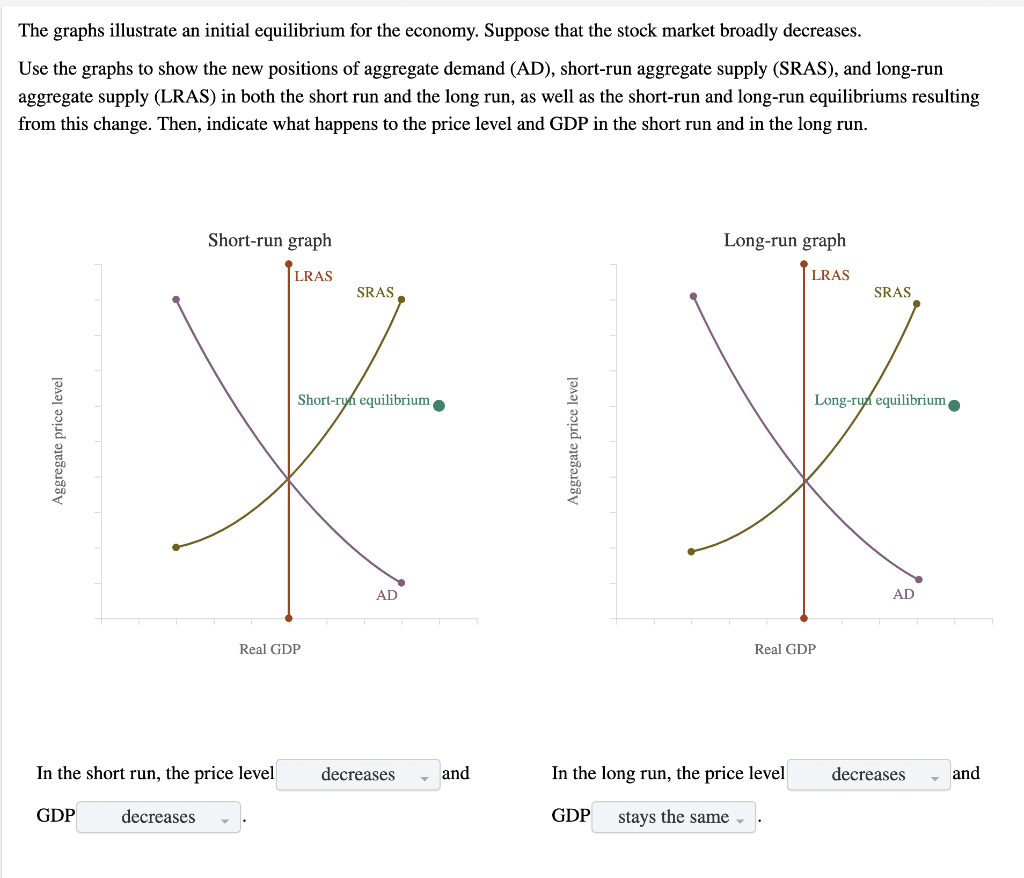The width and height of the screenshot is (1024, 878).
Task: Click the upper endpoint of the short-run AD curve
Action: (x=176, y=299)
